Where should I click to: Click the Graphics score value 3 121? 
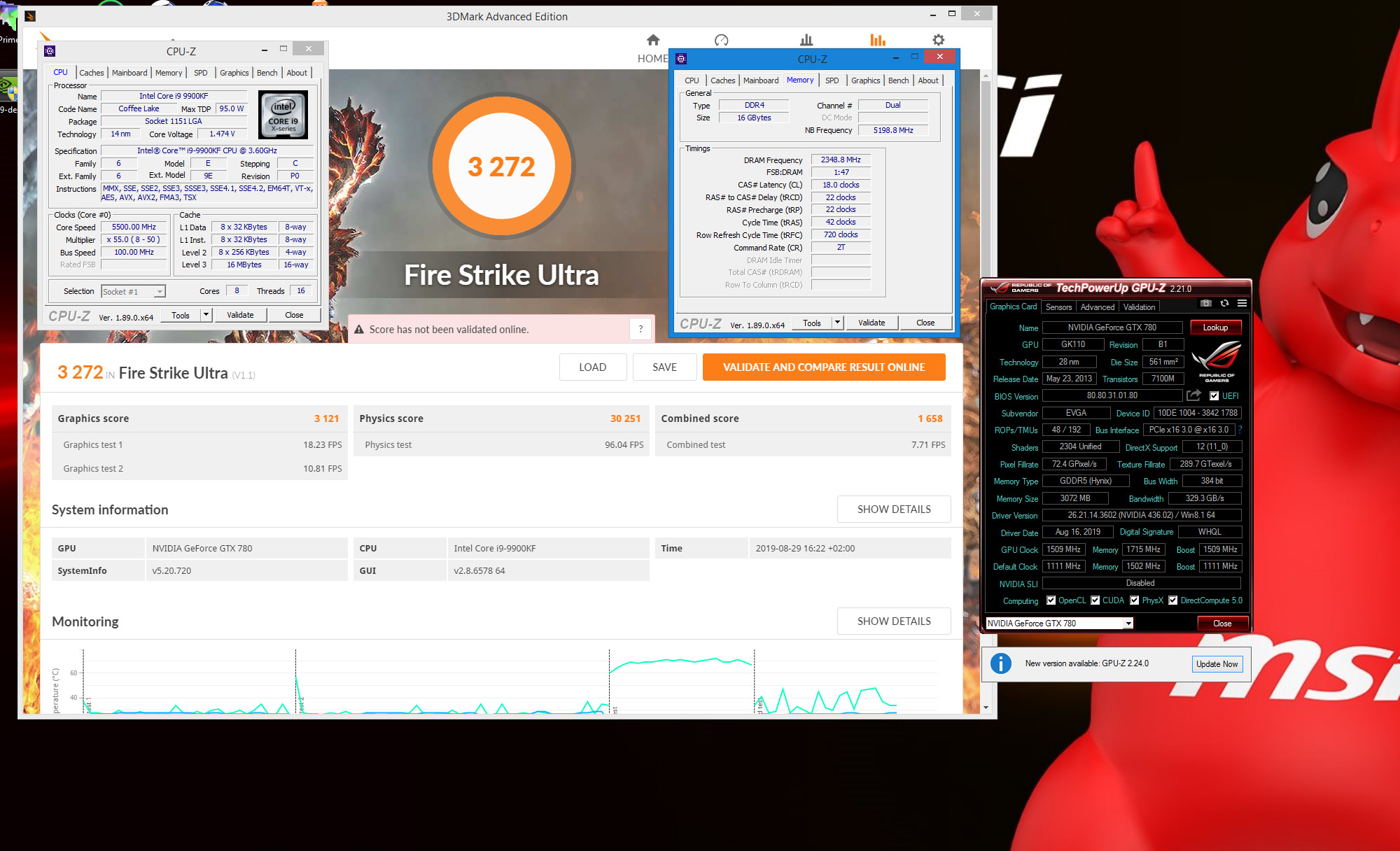click(326, 419)
